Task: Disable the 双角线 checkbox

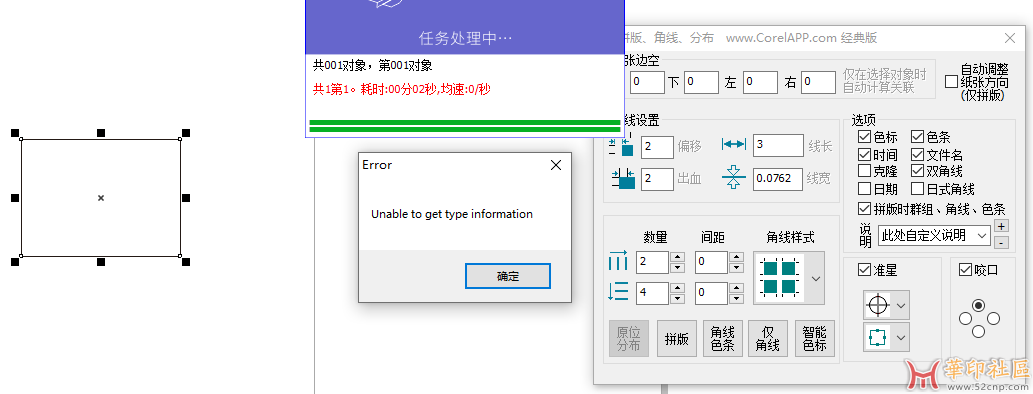Action: pos(917,171)
